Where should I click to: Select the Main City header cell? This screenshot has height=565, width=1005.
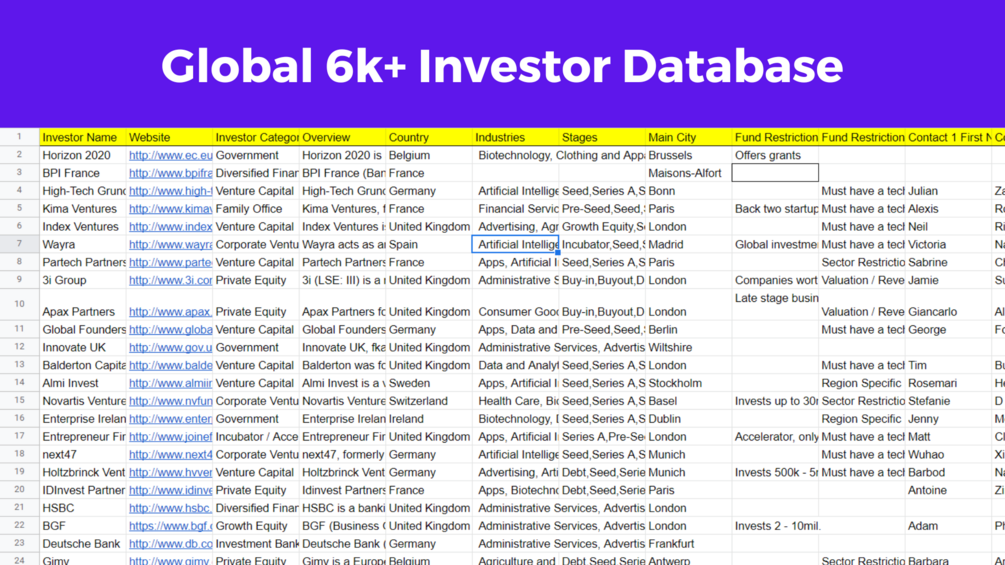click(688, 137)
